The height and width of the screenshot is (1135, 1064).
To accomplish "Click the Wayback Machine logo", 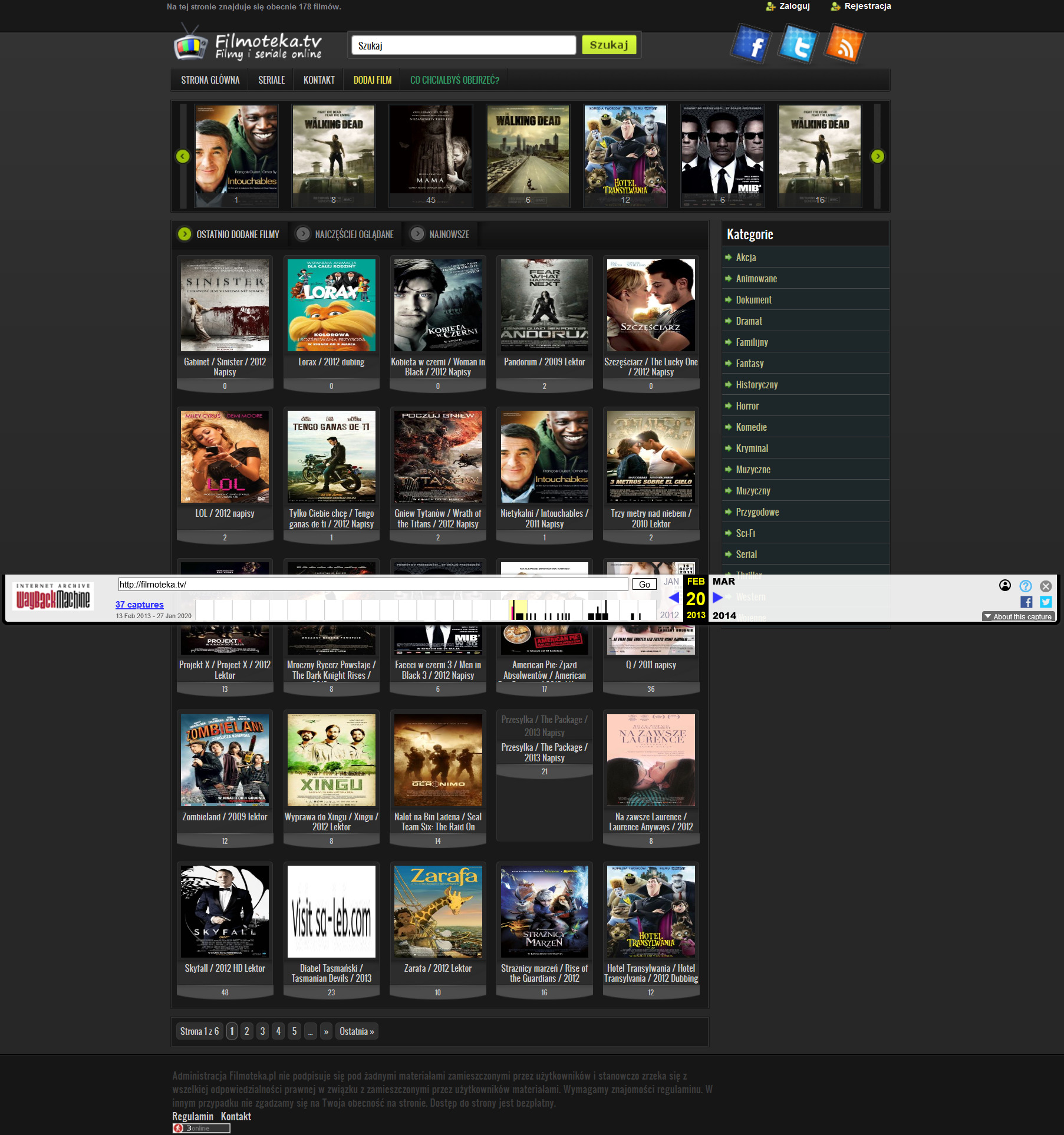I will pyautogui.click(x=53, y=597).
